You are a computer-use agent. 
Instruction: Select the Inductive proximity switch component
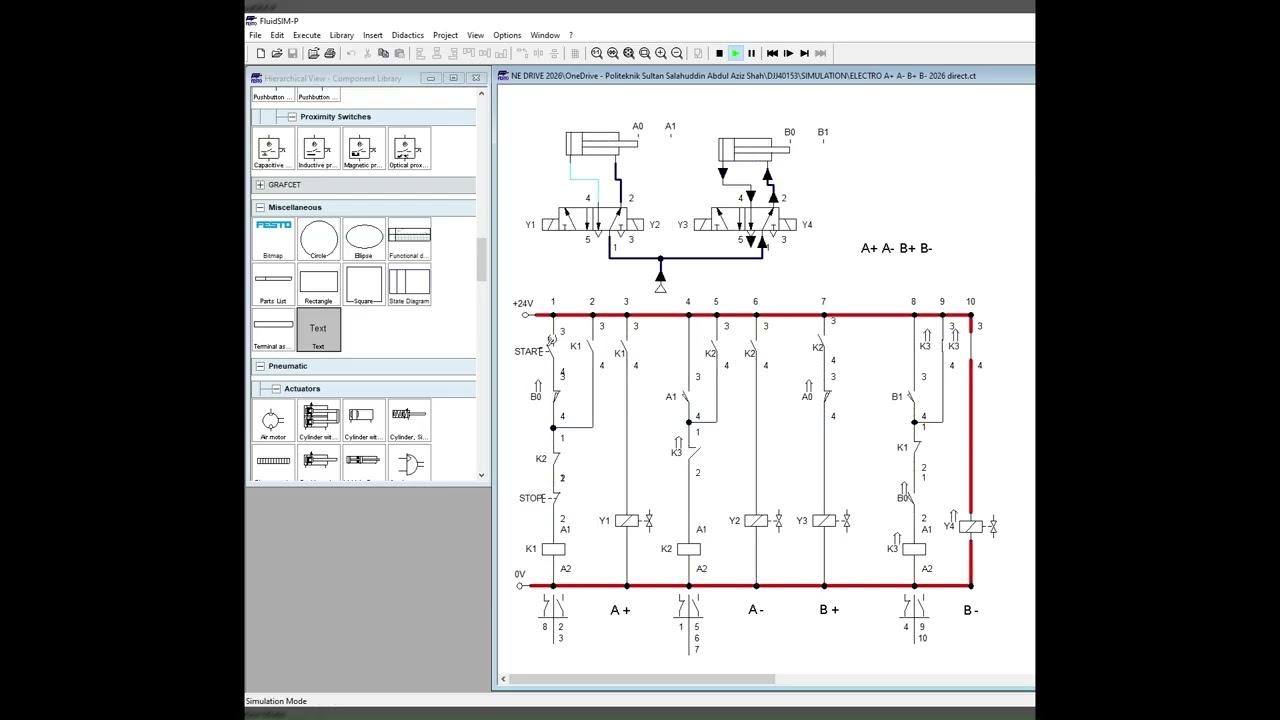318,149
